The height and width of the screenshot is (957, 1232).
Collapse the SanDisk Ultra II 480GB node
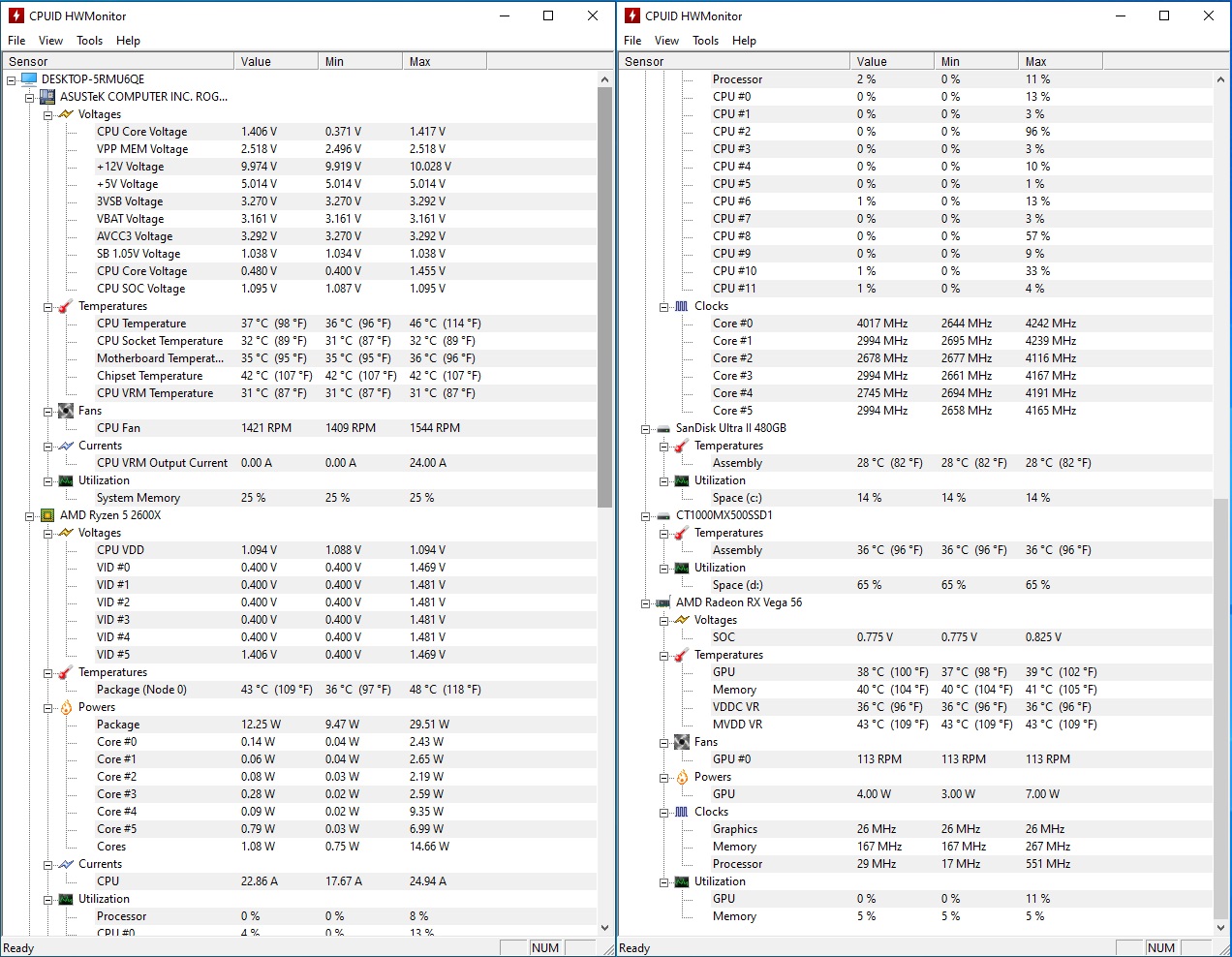click(x=646, y=428)
